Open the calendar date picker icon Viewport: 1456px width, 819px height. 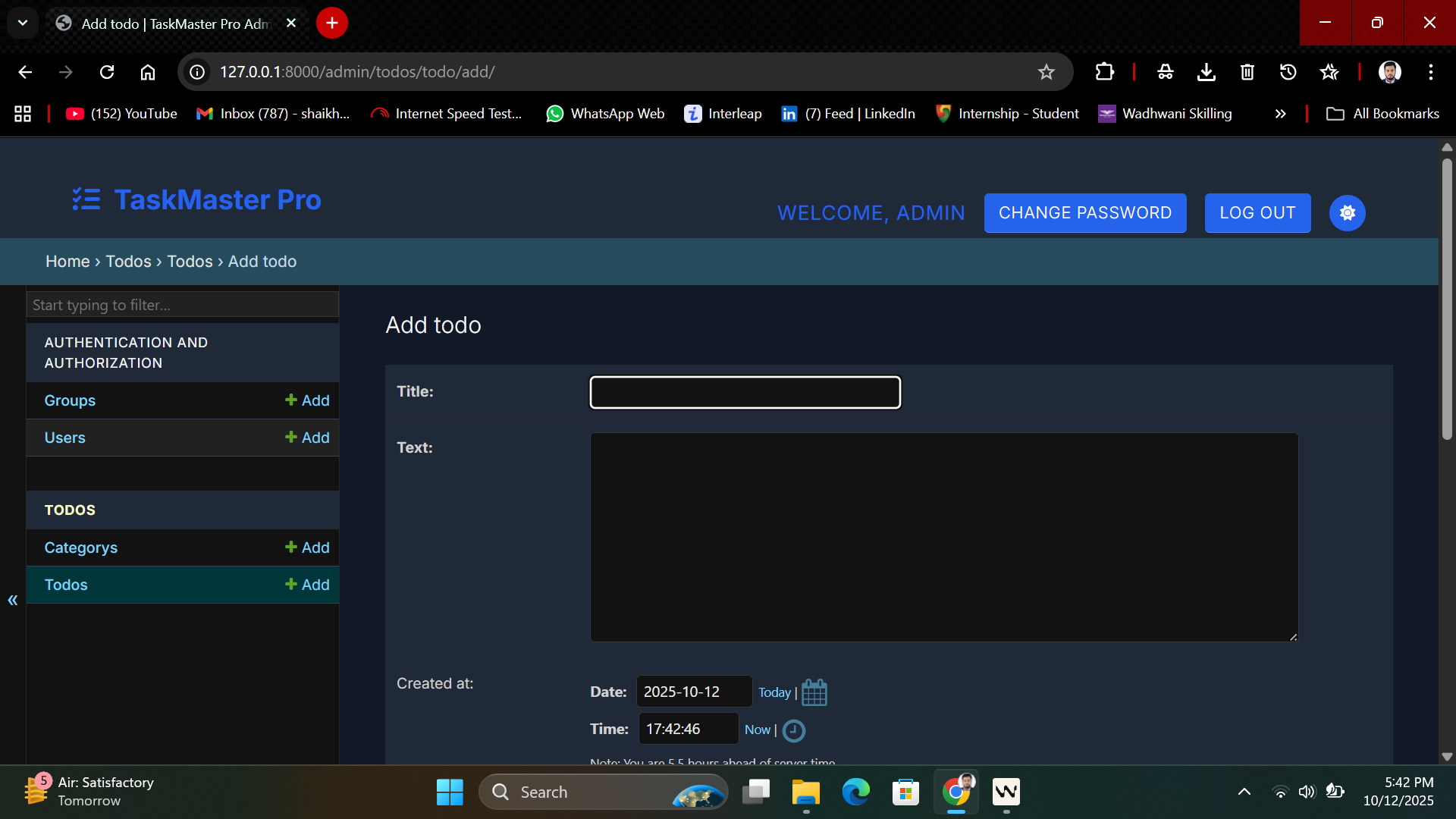814,692
